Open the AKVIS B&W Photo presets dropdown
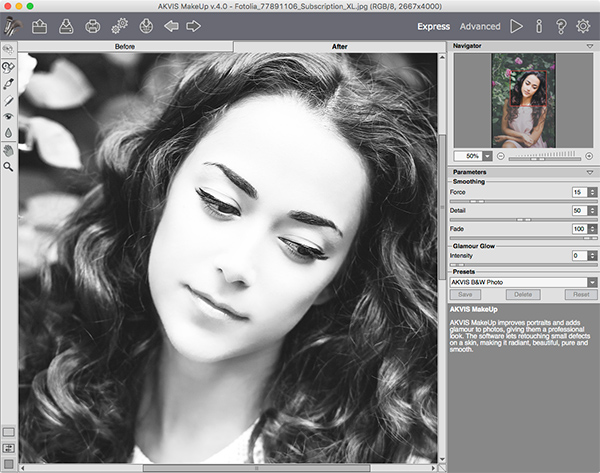This screenshot has width=600, height=473. click(x=523, y=282)
